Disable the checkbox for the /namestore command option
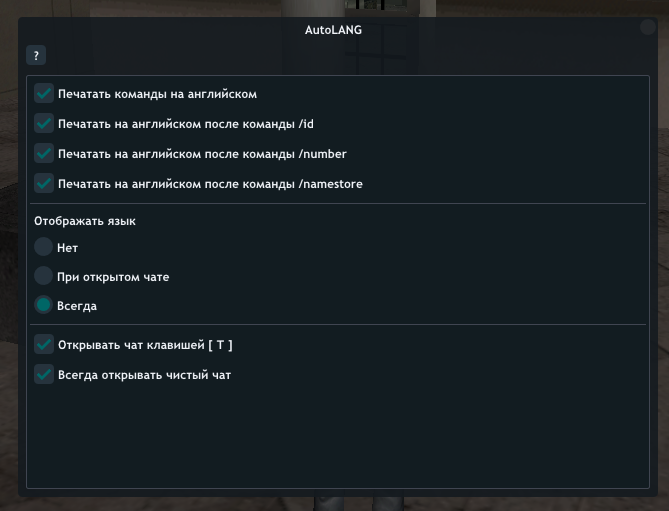Screen dimensions: 669x511 tap(44, 184)
